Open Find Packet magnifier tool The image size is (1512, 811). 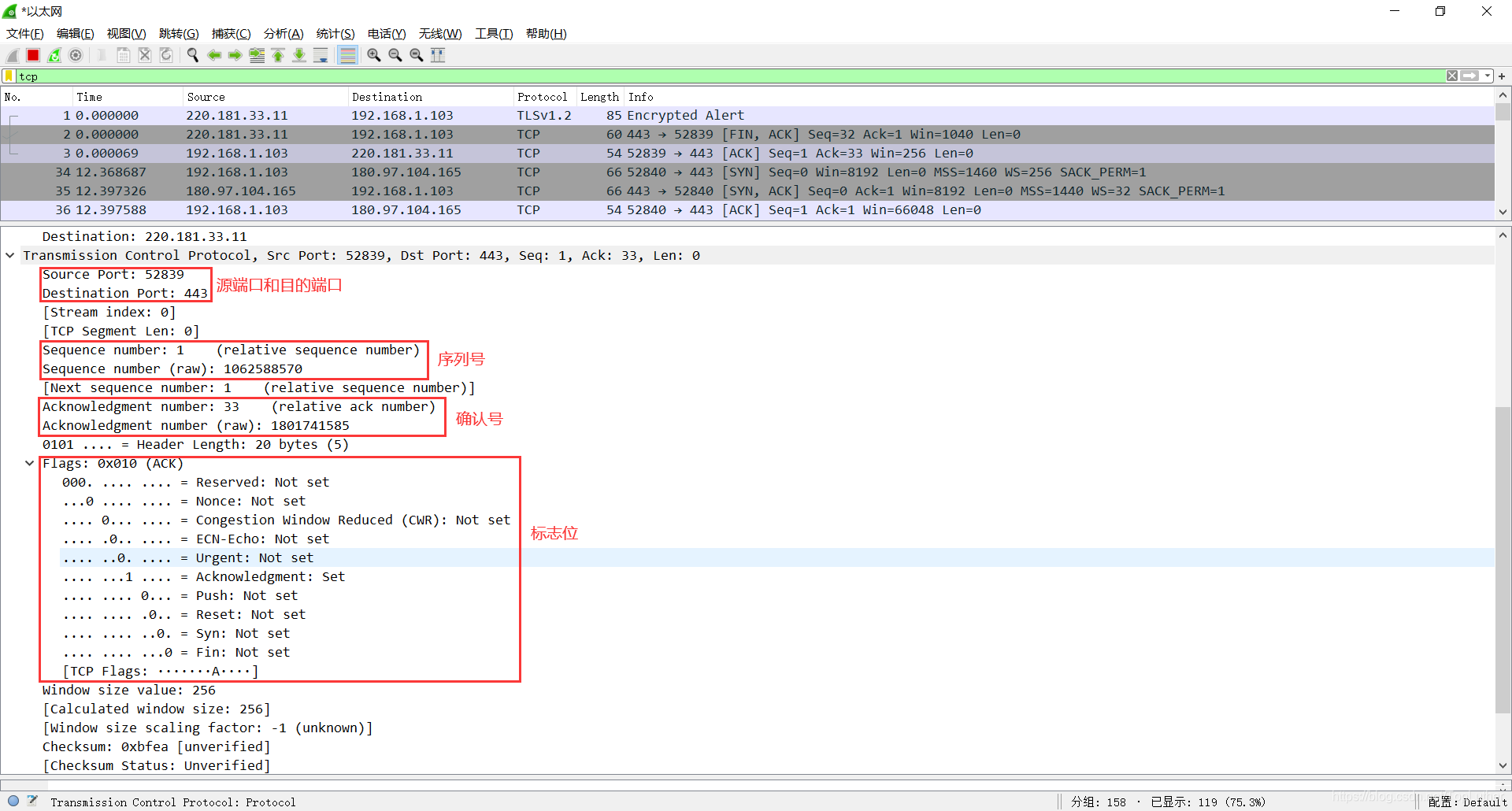pyautogui.click(x=193, y=55)
